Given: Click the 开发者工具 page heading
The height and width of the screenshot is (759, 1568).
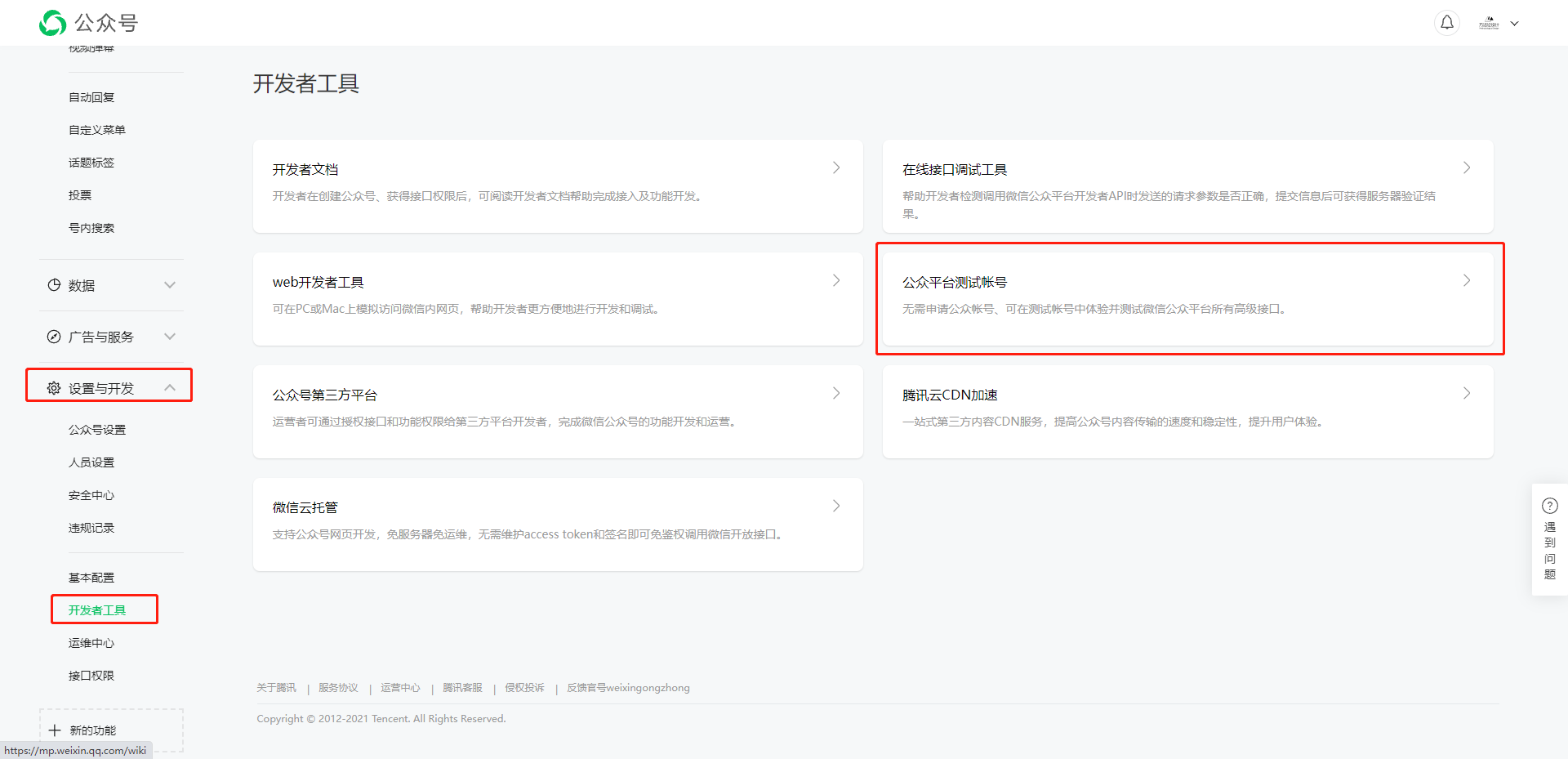Looking at the screenshot, I should 306,83.
